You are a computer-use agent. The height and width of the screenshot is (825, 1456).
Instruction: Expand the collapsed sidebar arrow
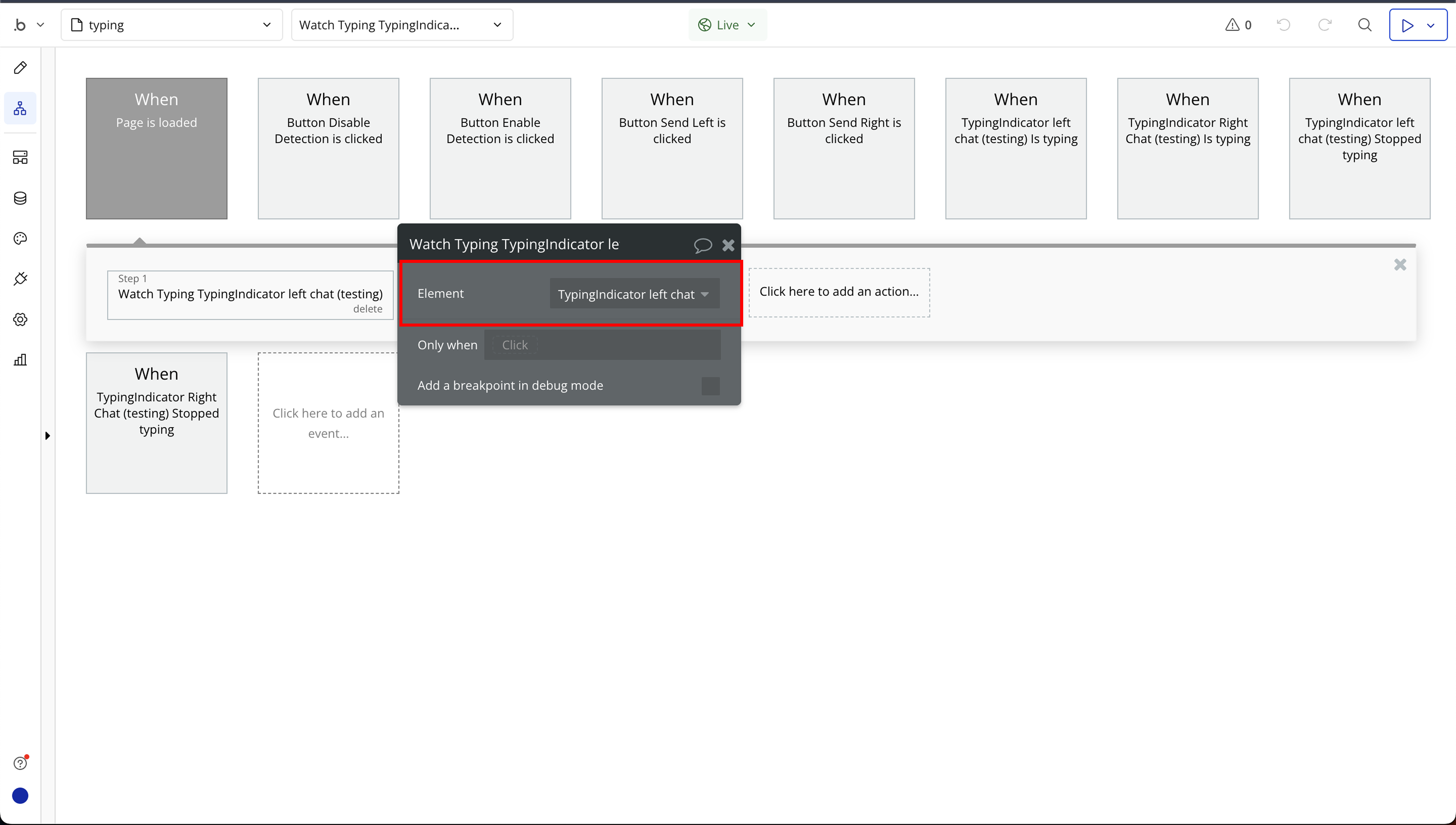pos(48,436)
